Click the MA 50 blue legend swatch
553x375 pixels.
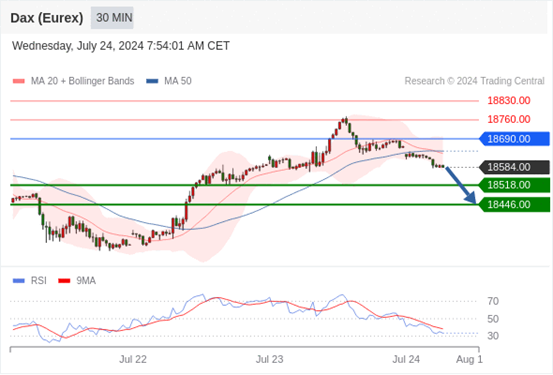(152, 81)
